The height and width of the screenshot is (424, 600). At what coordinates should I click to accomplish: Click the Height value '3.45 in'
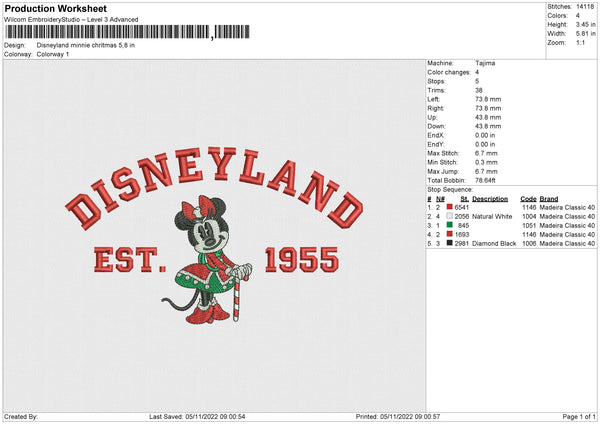(586, 24)
